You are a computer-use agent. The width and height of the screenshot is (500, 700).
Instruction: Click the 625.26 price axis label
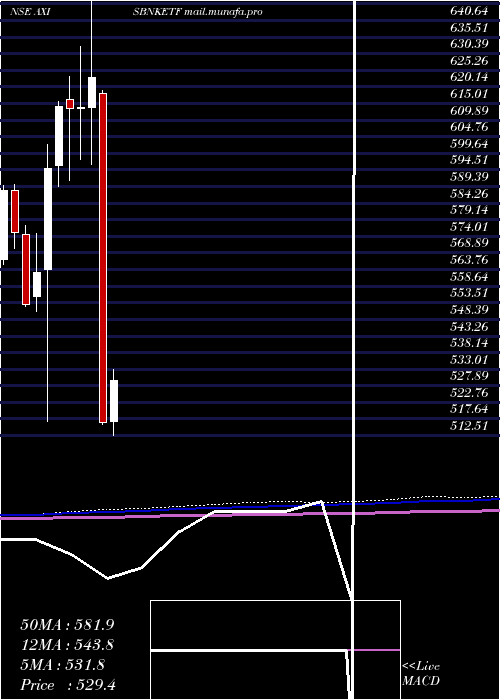[468, 62]
